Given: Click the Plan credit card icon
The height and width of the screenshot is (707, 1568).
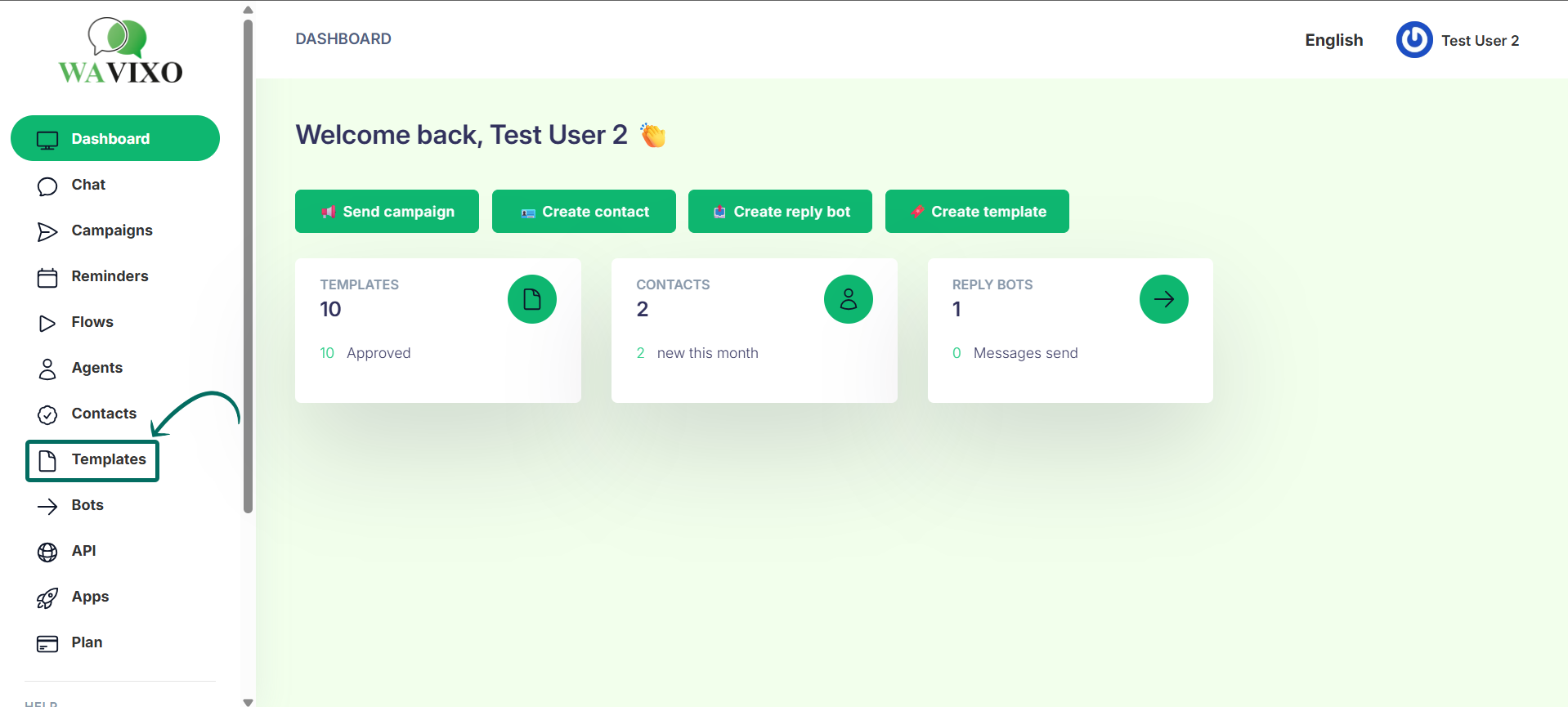Looking at the screenshot, I should [47, 644].
